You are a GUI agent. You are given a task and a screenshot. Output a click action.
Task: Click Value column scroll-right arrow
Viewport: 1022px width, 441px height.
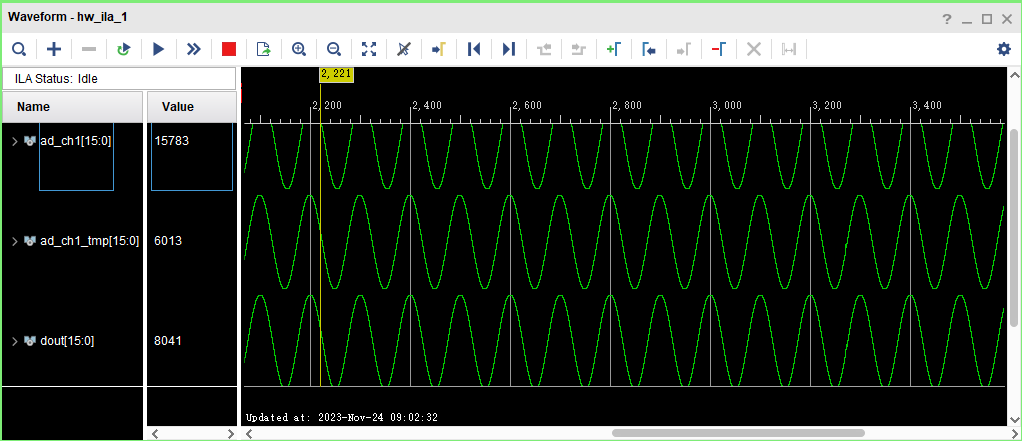tap(230, 433)
